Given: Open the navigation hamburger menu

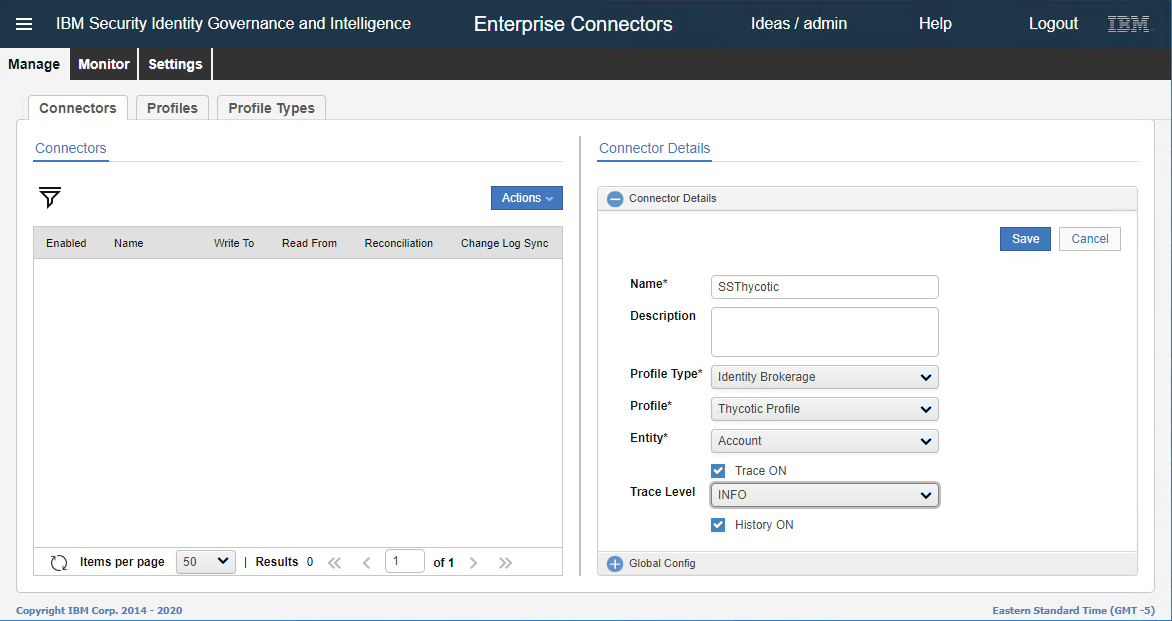Looking at the screenshot, I should (x=24, y=23).
